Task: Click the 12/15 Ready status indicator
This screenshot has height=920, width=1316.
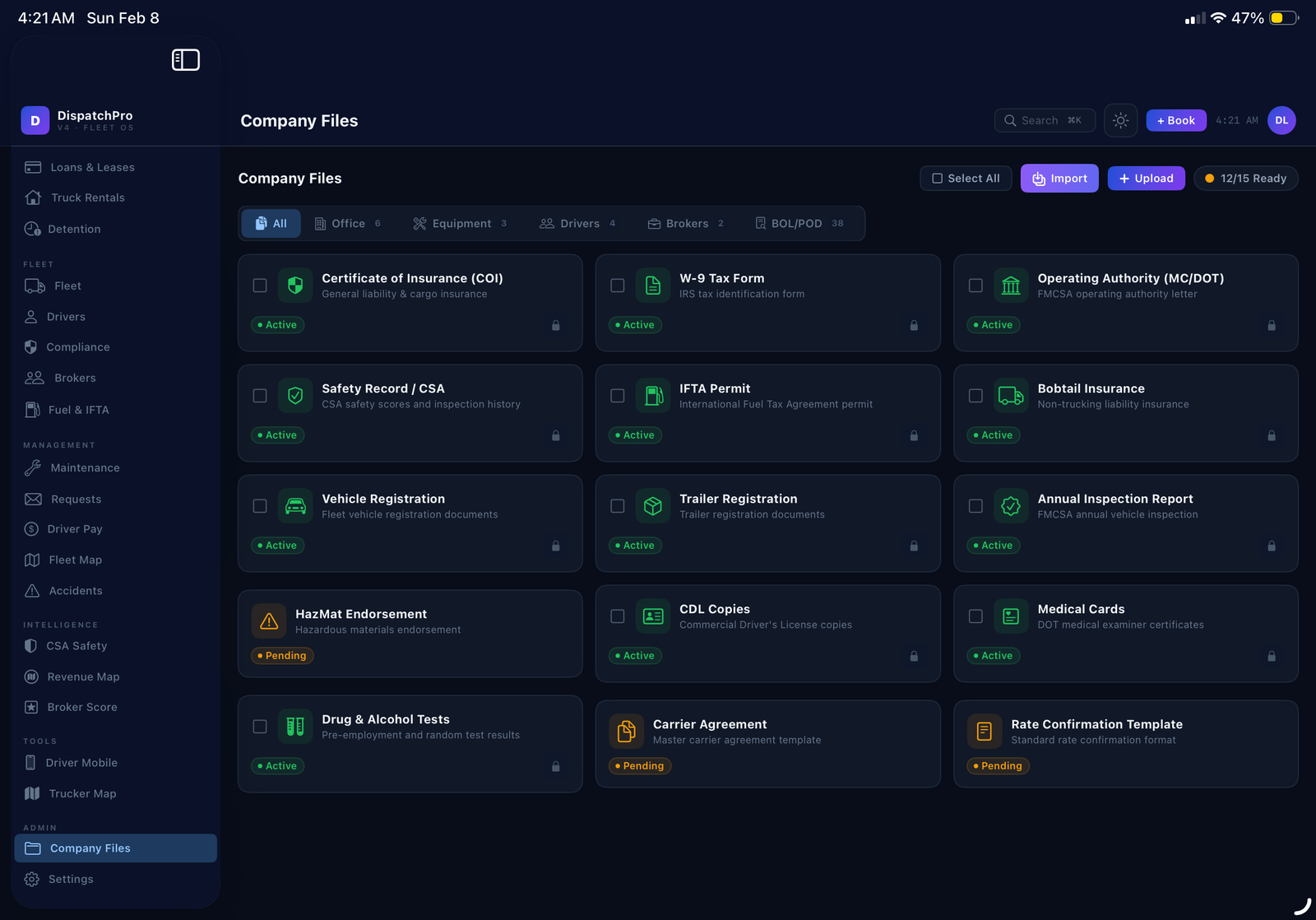Action: (x=1245, y=179)
